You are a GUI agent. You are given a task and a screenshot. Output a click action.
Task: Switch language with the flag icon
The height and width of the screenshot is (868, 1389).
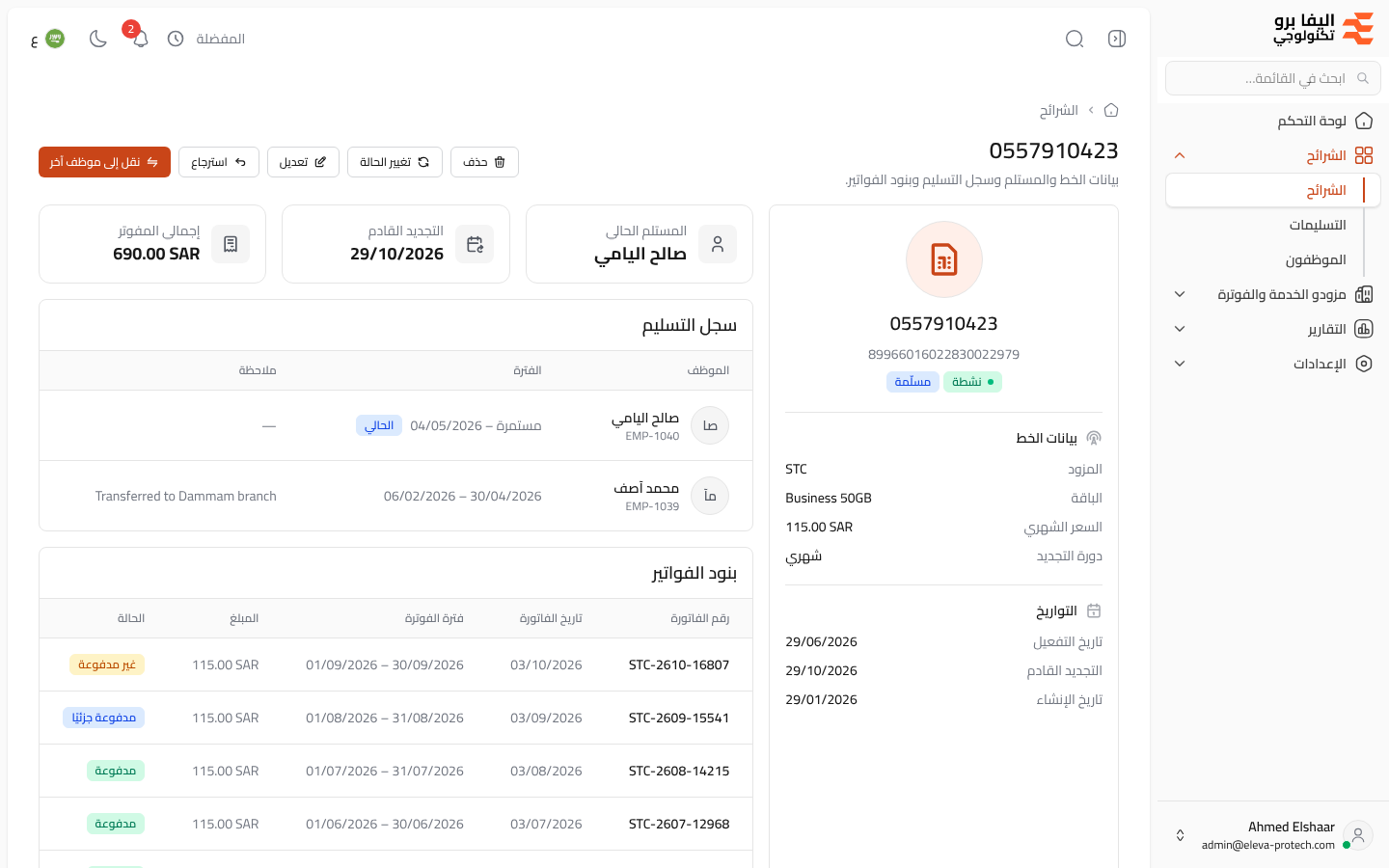point(55,39)
